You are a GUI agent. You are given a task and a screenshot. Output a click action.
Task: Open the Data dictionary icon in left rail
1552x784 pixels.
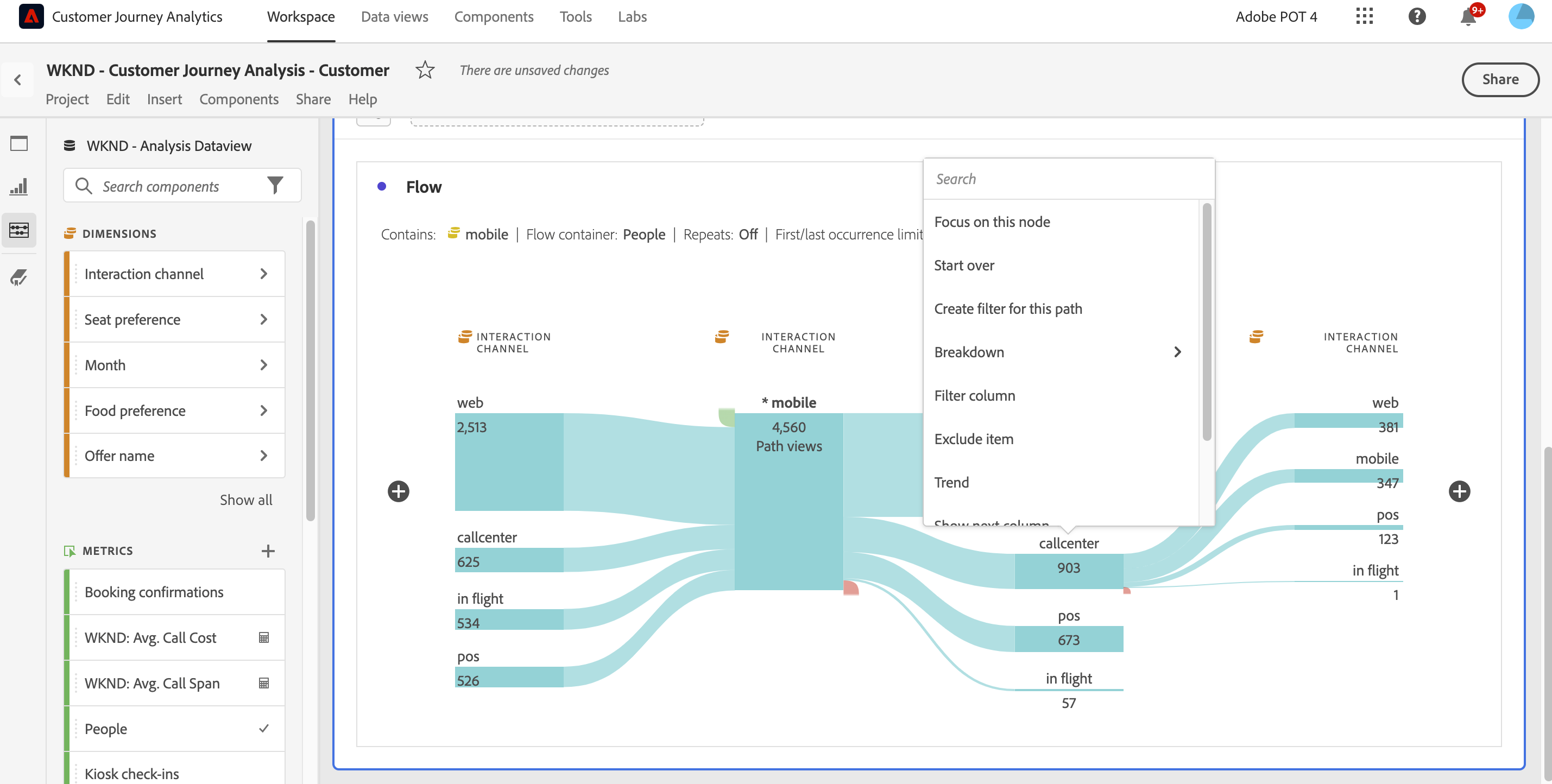[x=18, y=277]
